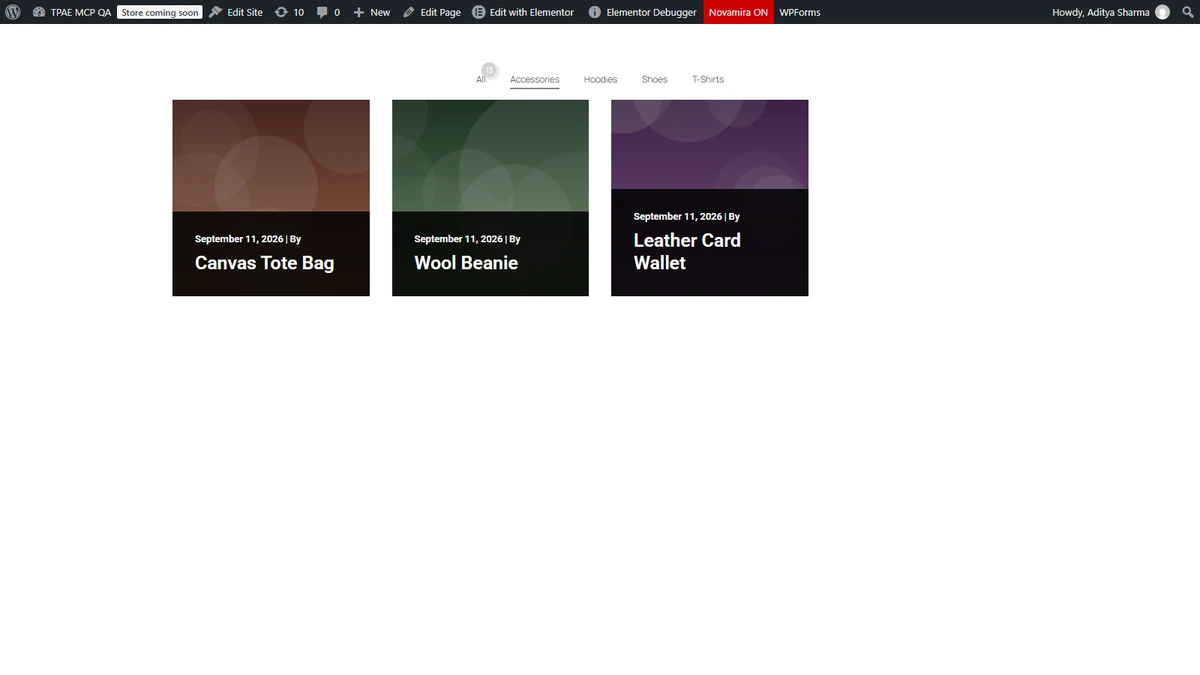Open Edit with Elementor
This screenshot has width=1200, height=675.
point(532,12)
